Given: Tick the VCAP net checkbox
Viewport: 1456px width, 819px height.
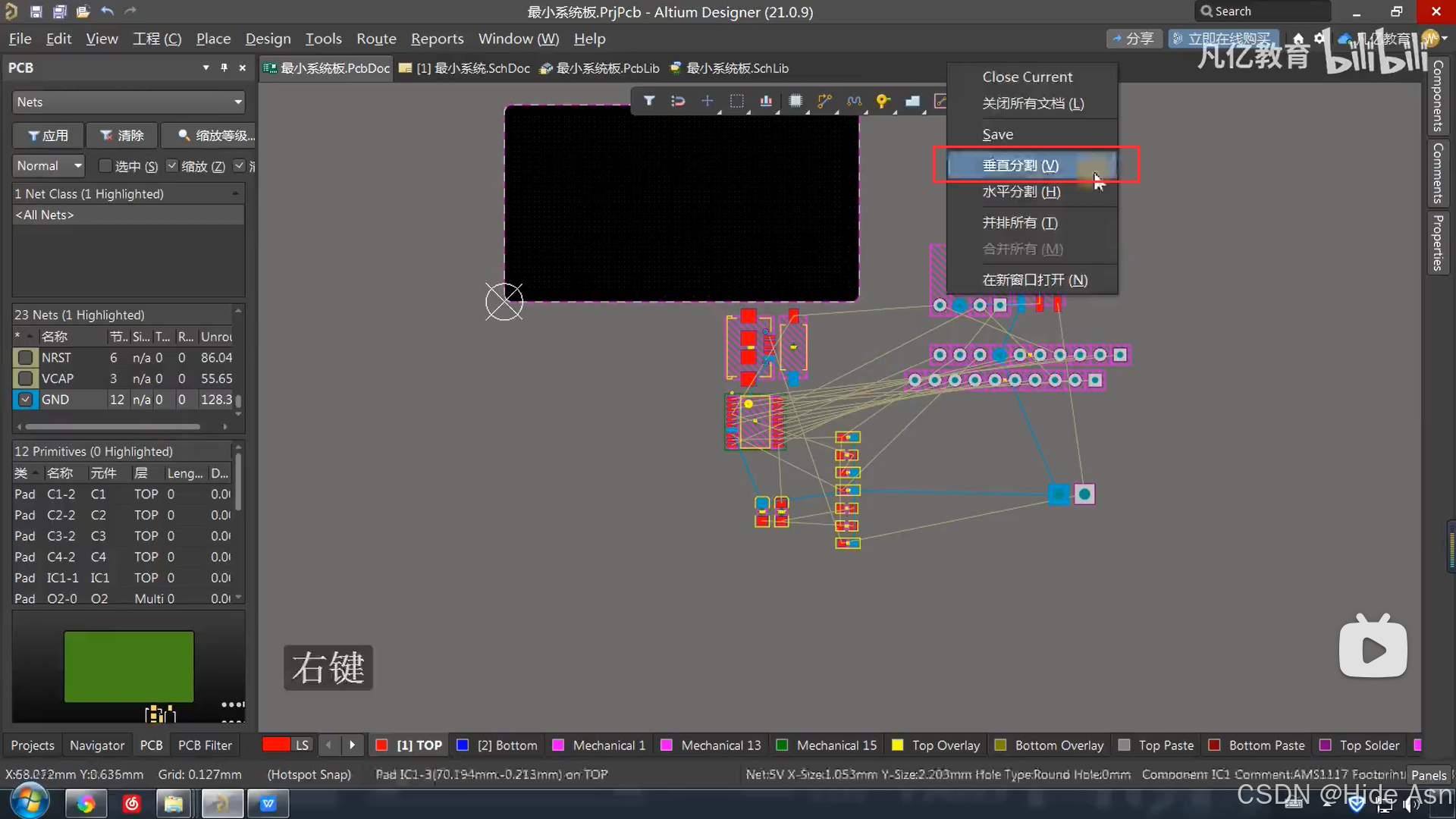Looking at the screenshot, I should point(26,378).
